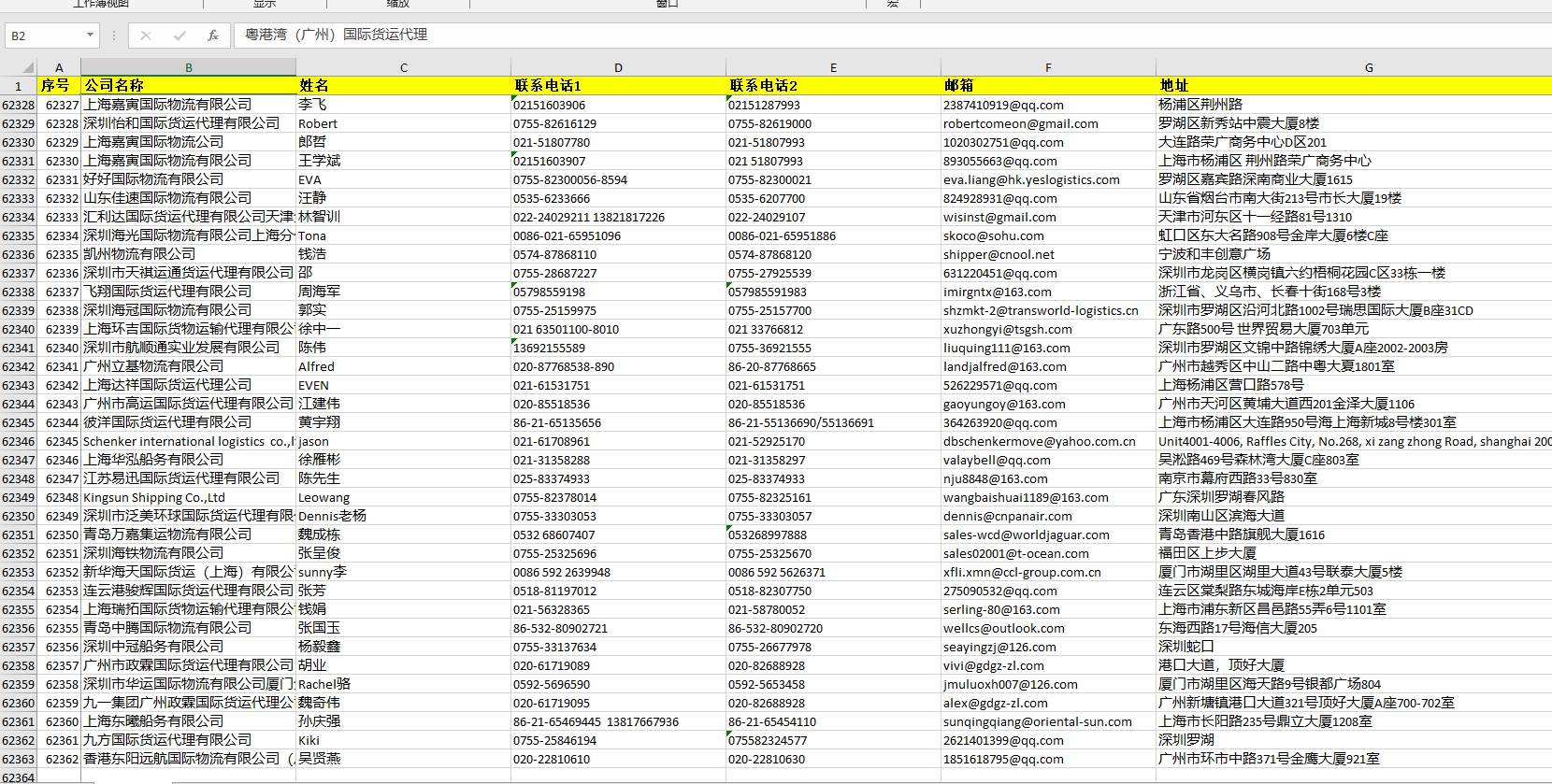The height and width of the screenshot is (784, 1552).
Task: Select address cell 深圳蛇口
Action: click(1354, 647)
